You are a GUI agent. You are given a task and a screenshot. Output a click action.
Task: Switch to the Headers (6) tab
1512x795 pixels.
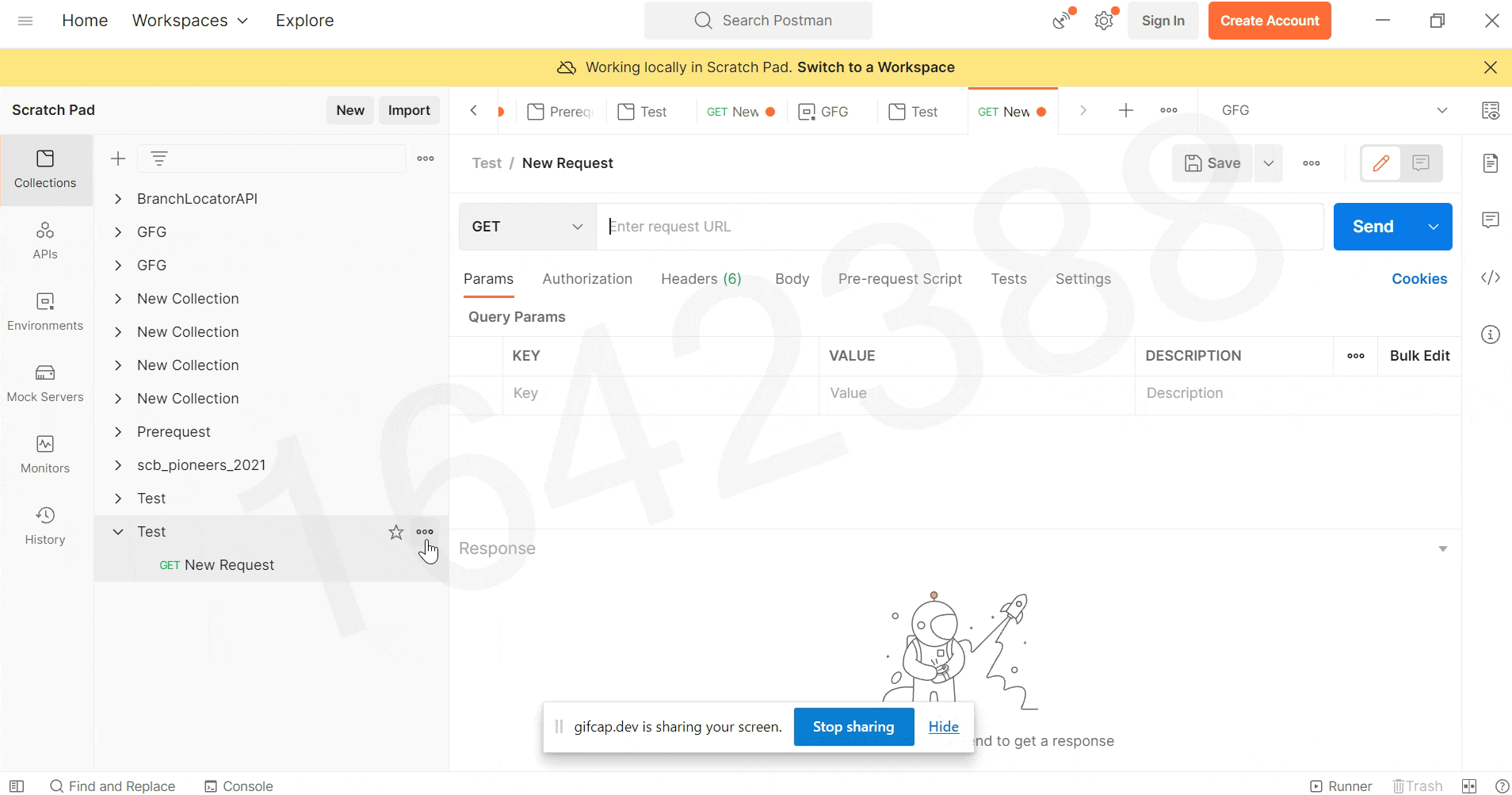[x=701, y=279]
